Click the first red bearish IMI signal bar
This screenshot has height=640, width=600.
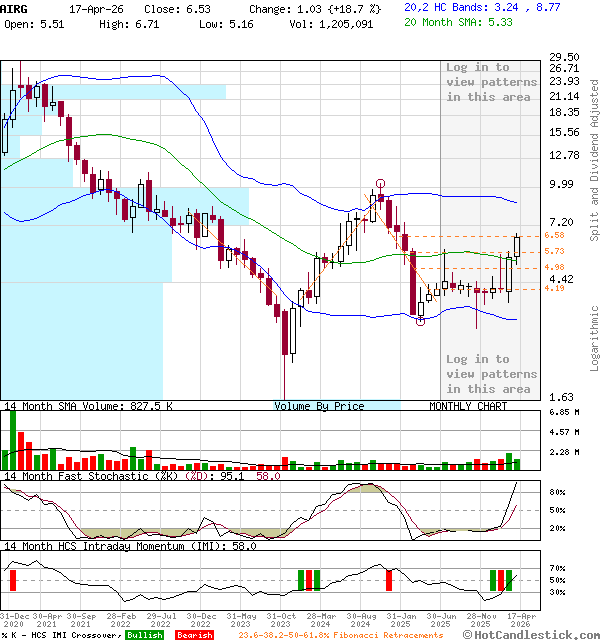(x=13, y=580)
